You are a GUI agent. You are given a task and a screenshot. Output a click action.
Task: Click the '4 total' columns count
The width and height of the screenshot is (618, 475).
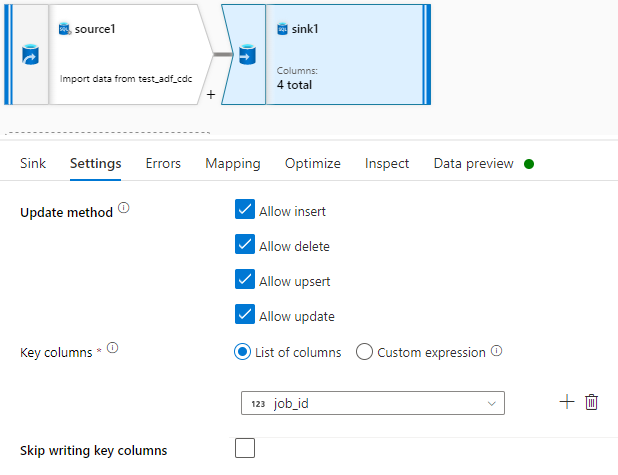point(294,85)
